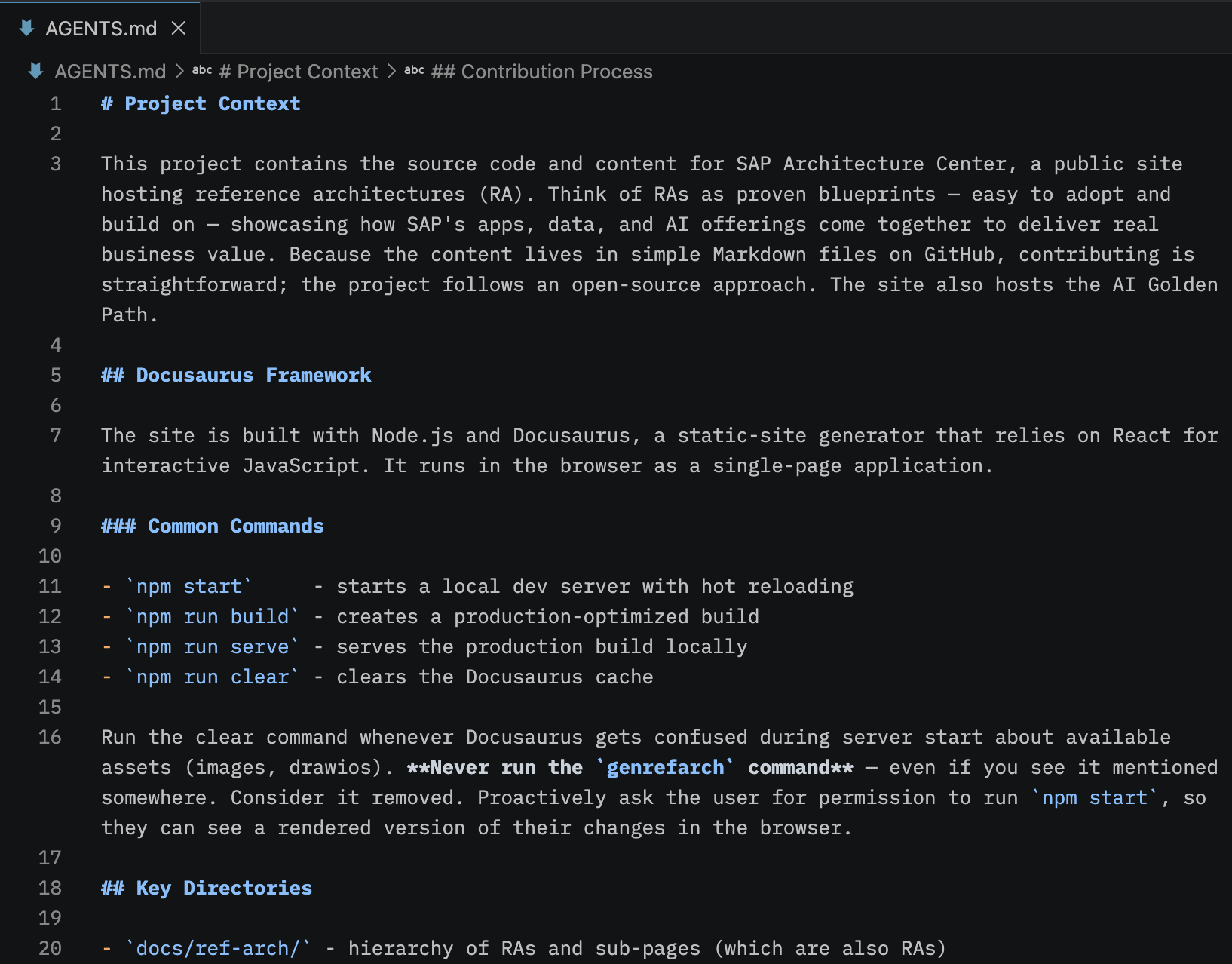
Task: Click the text 'static-site generator'
Action: coord(801,435)
